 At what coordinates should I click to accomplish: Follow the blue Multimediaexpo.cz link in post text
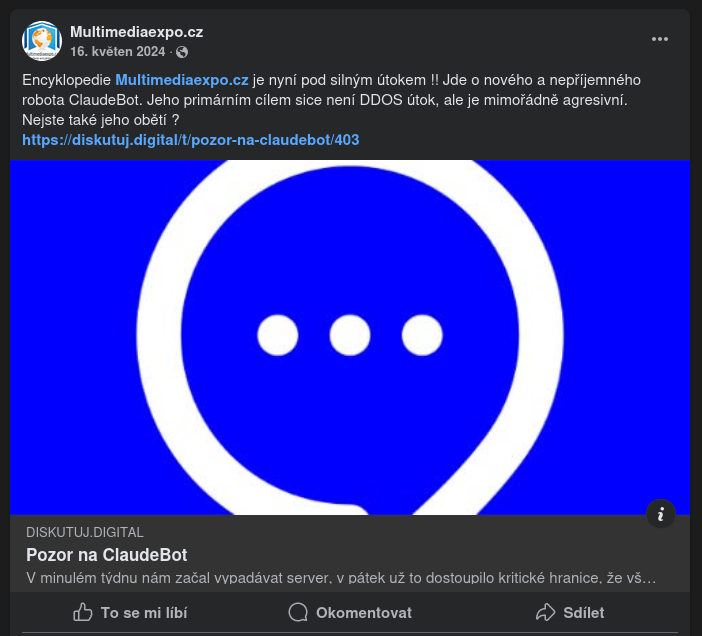click(182, 79)
